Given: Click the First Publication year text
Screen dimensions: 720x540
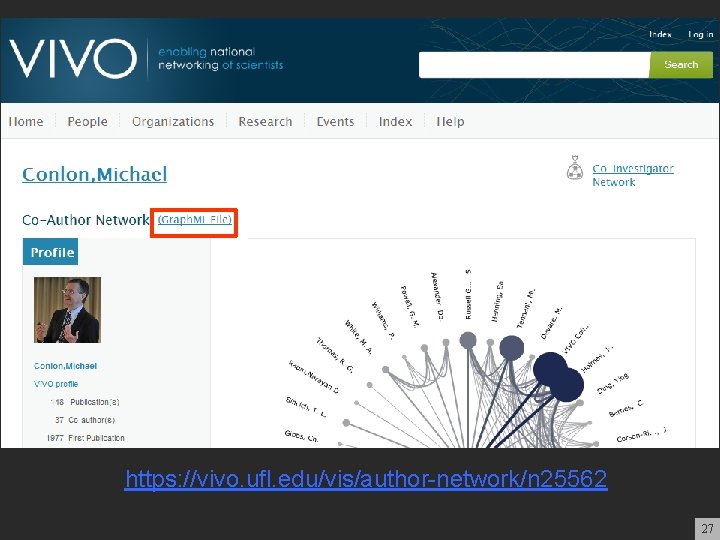Looking at the screenshot, I should [85, 438].
